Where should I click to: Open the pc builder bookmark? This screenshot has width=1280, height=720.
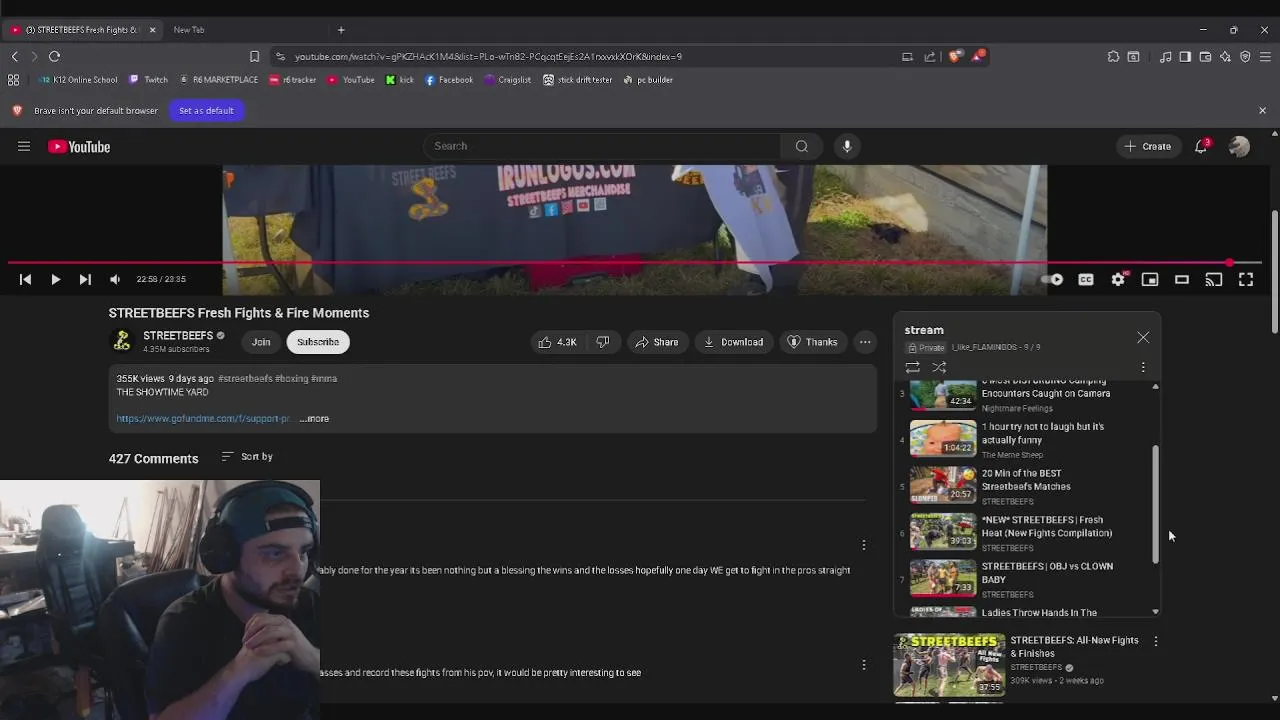647,80
